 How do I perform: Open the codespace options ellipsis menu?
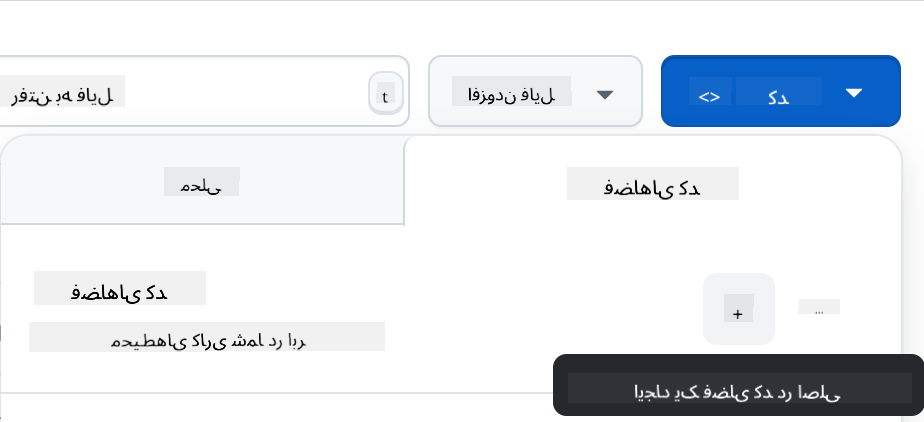click(x=819, y=309)
